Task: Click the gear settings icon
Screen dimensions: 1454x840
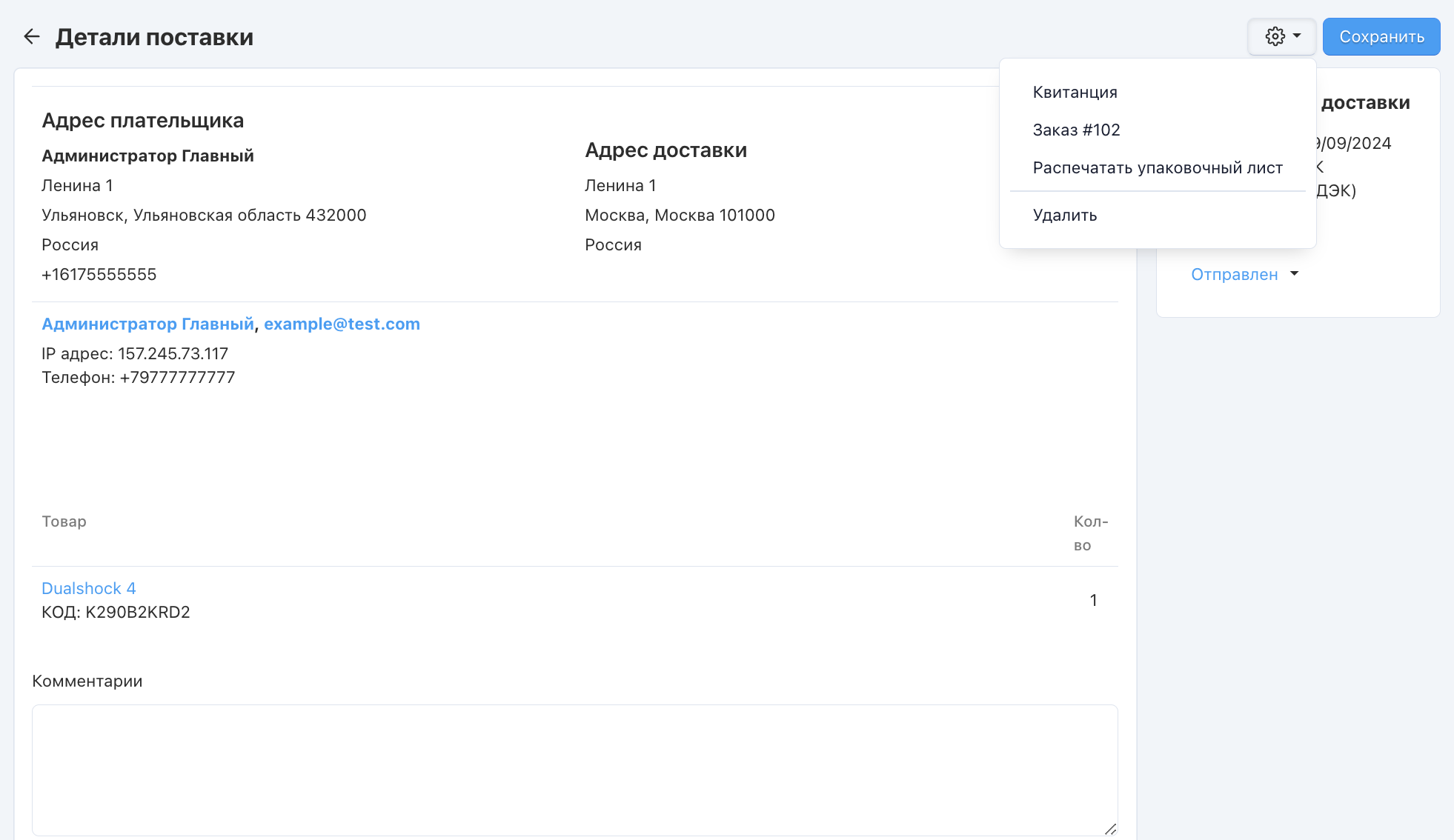Action: coord(1275,36)
